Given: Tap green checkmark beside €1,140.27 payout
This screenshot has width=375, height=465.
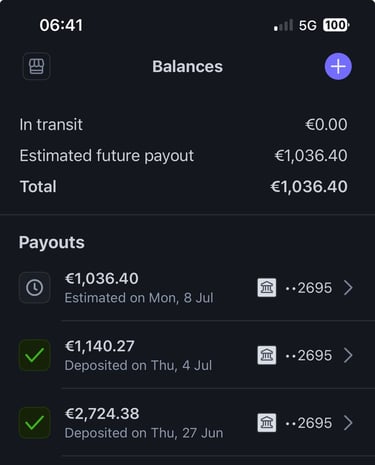Looking at the screenshot, I should tap(35, 355).
